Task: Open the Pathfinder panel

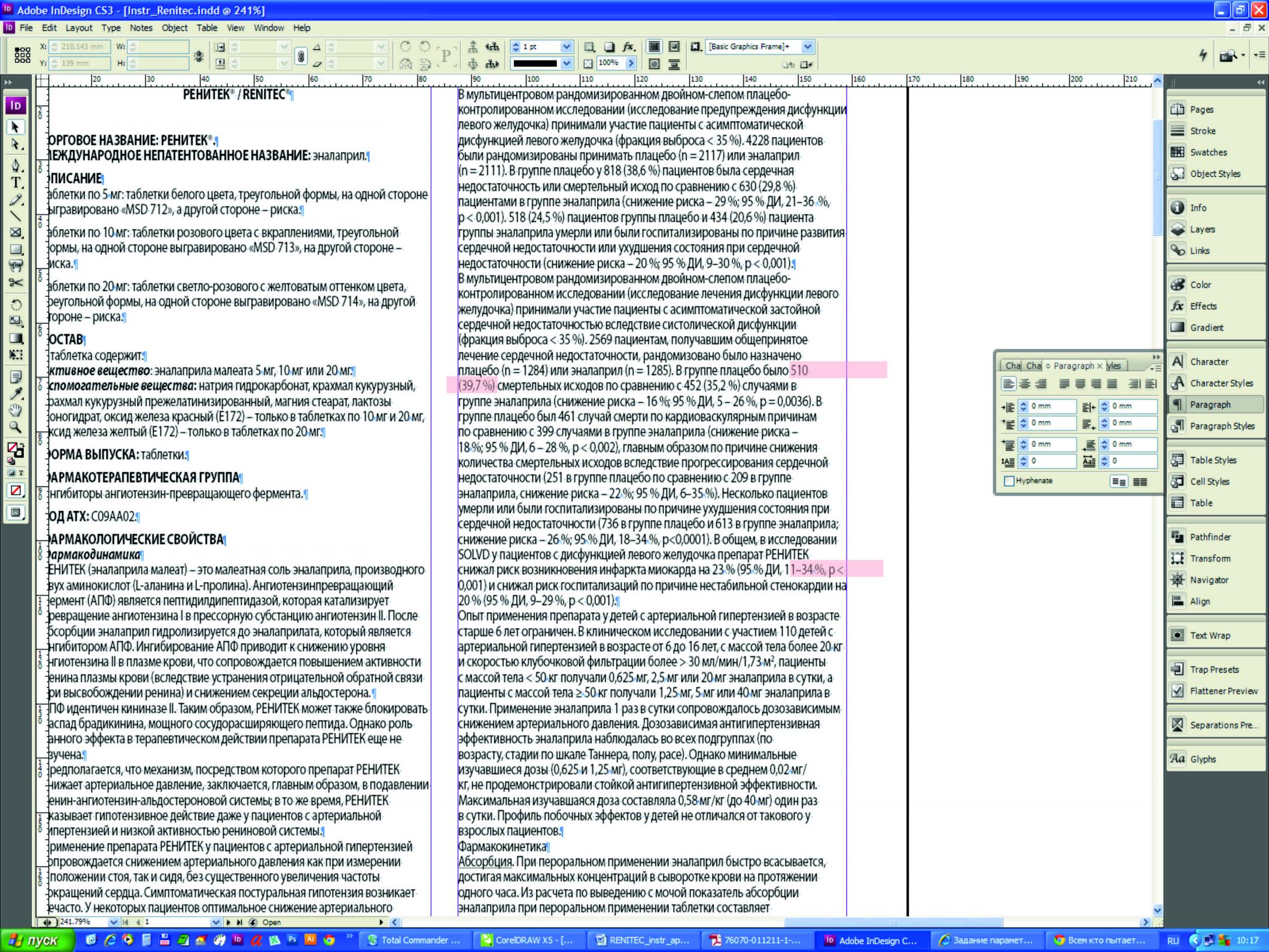Action: pos(1215,537)
